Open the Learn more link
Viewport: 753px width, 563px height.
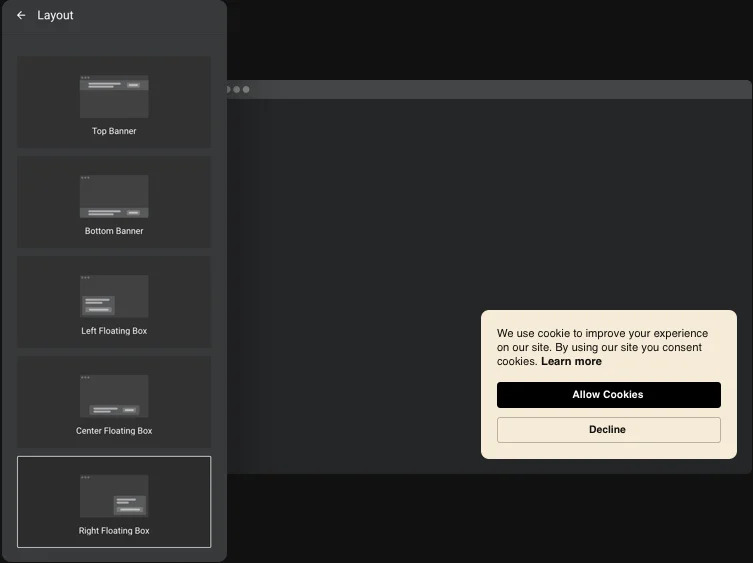[x=571, y=361]
